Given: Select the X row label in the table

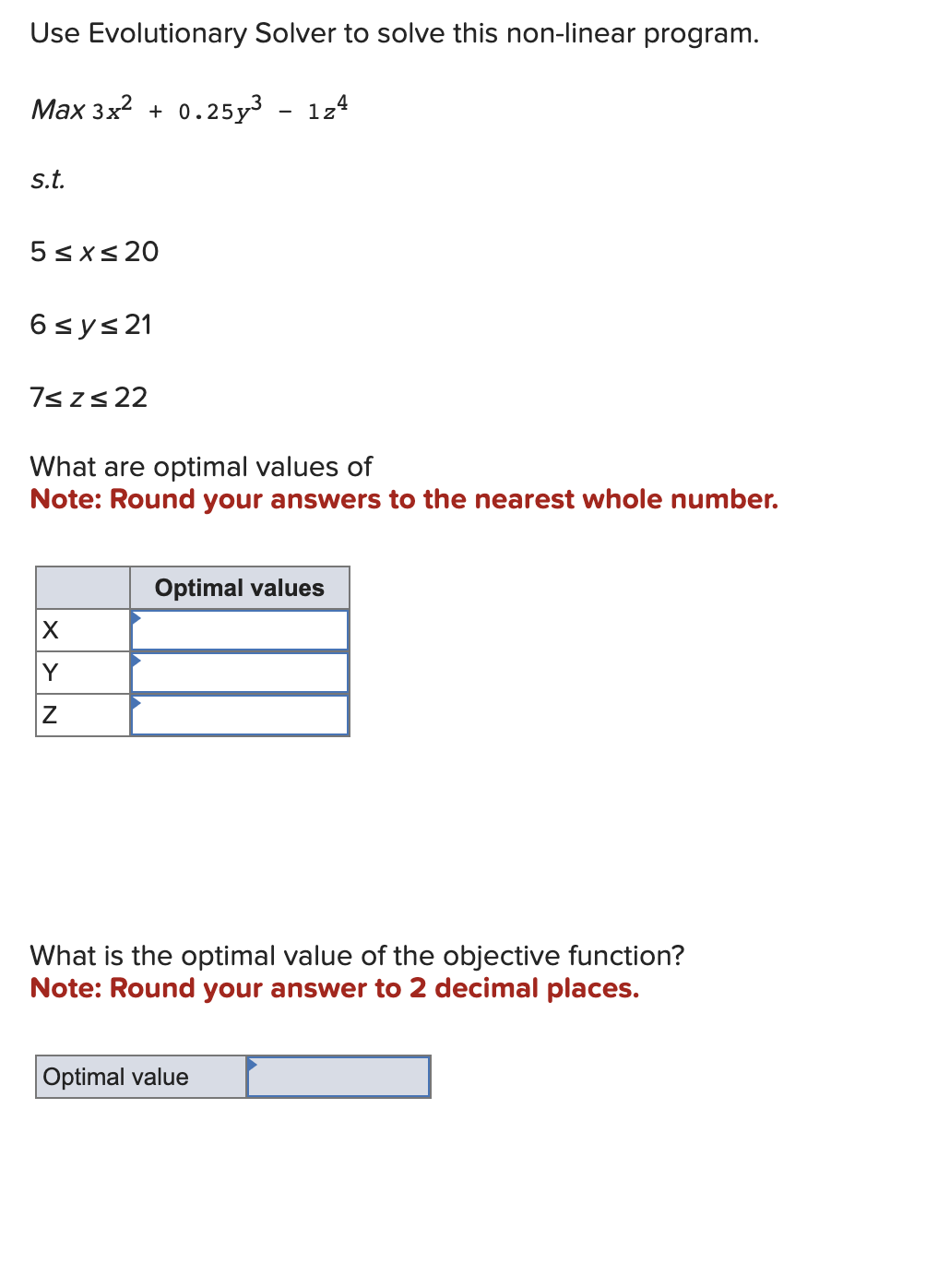Looking at the screenshot, I should pyautogui.click(x=52, y=630).
